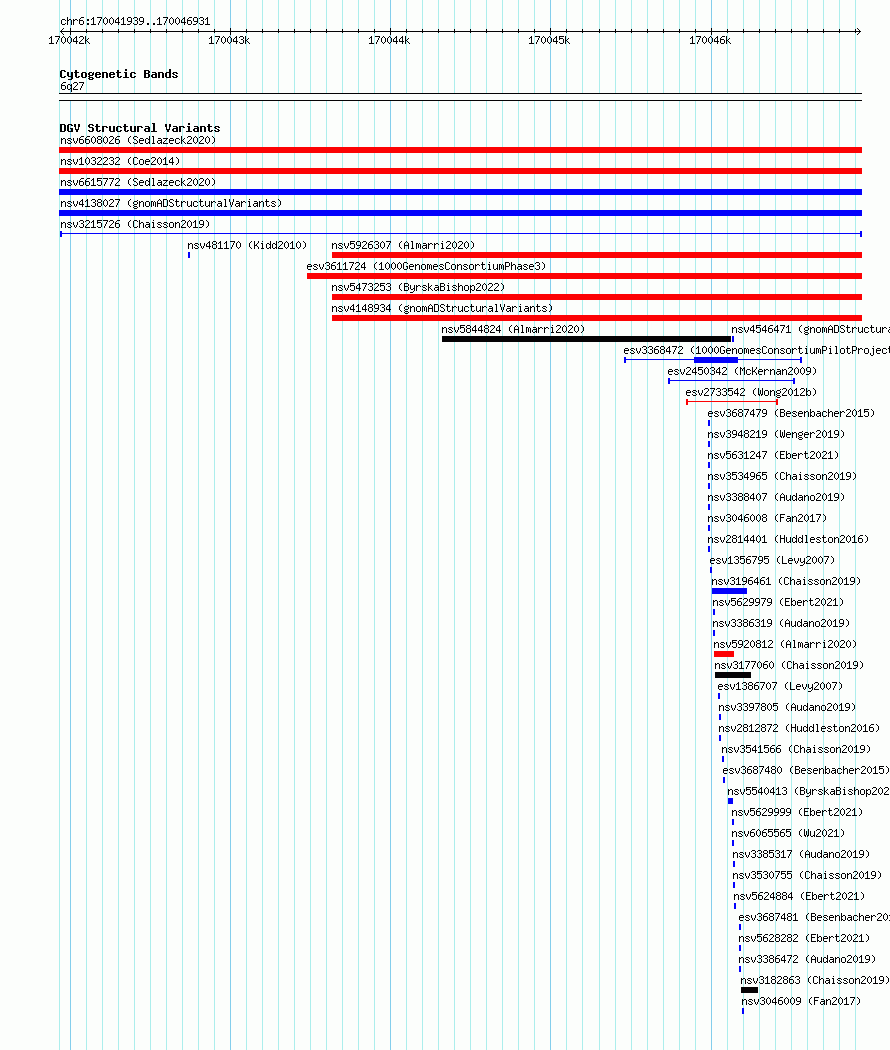Open variant nsv5629979 (Ebert2021)
Screen dimensions: 890x1050
tap(778, 602)
